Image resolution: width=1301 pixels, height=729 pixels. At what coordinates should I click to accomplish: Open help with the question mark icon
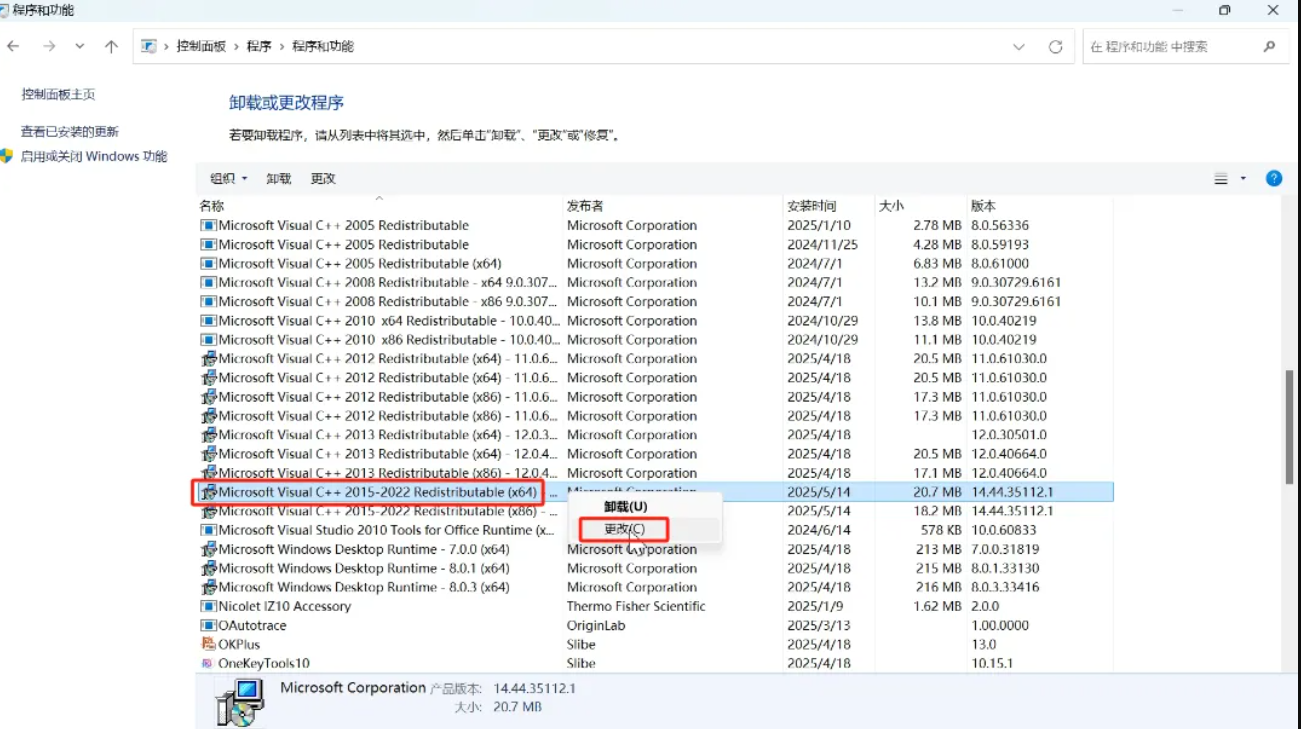tap(1274, 178)
